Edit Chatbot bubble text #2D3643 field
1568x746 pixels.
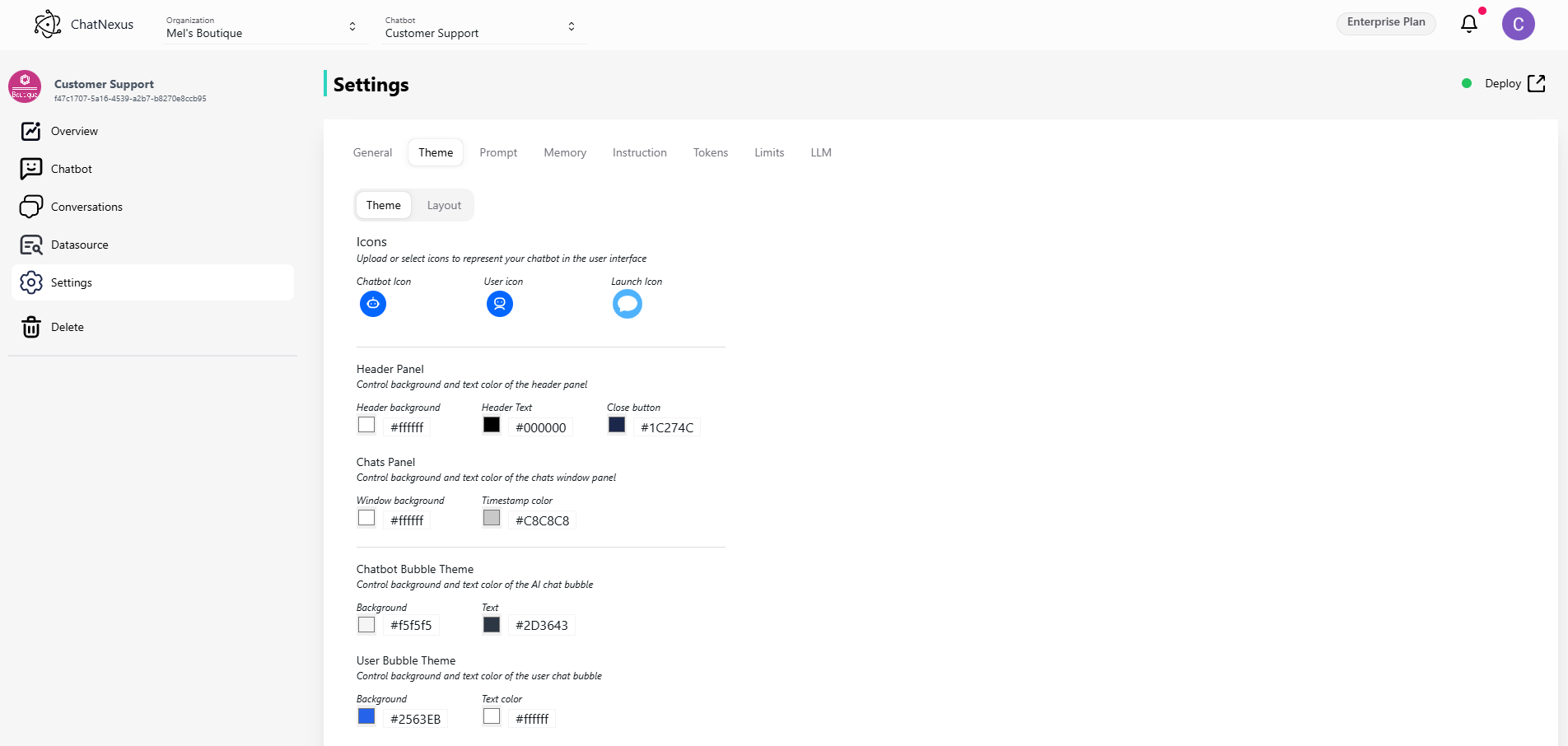click(542, 625)
